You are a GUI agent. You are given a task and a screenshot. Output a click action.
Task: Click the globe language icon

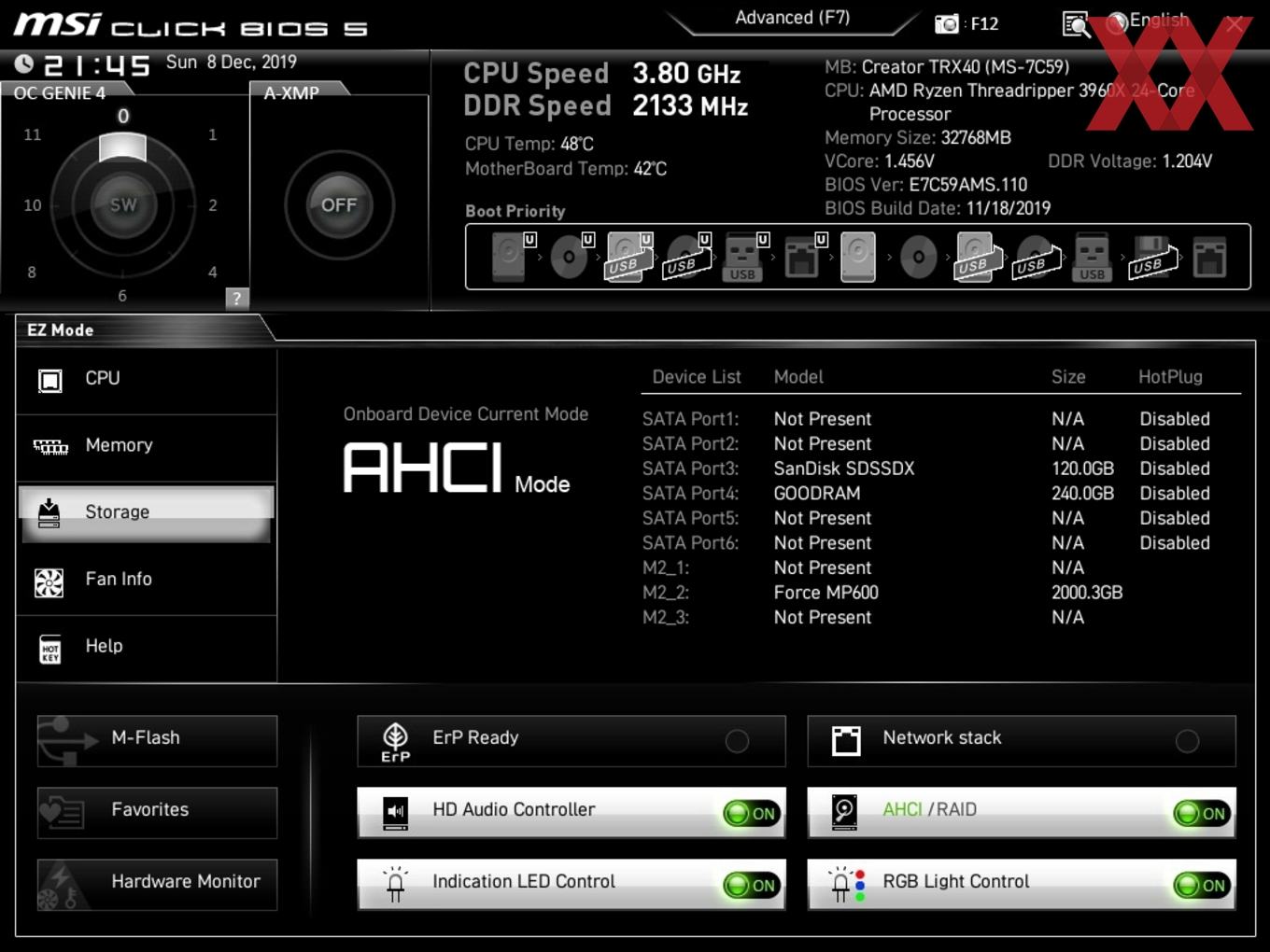tap(1117, 23)
